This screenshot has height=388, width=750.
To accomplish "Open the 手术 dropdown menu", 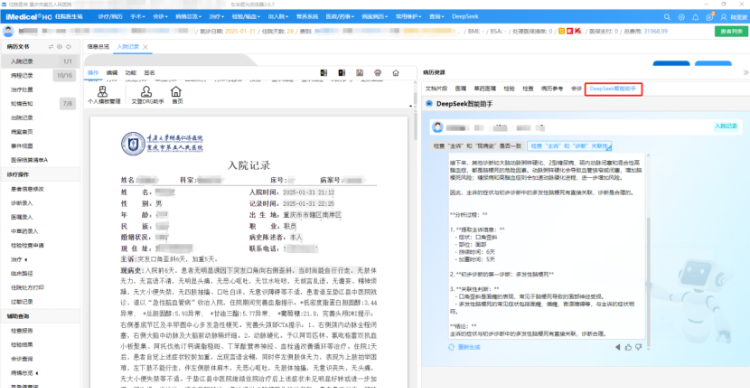I will point(138,17).
